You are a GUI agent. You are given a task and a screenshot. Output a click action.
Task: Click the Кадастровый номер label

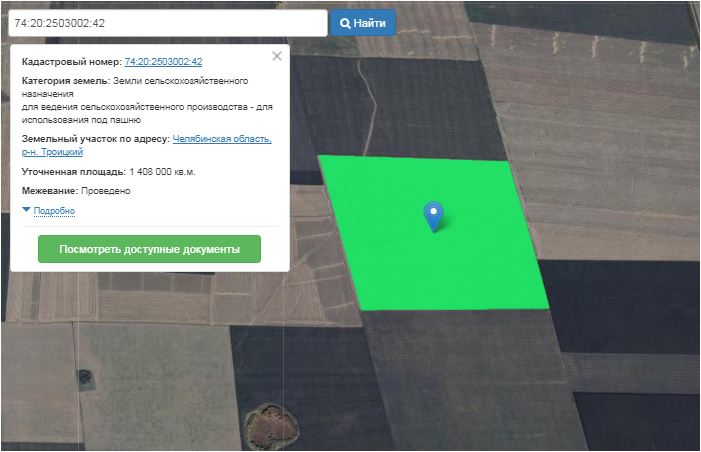71,62
